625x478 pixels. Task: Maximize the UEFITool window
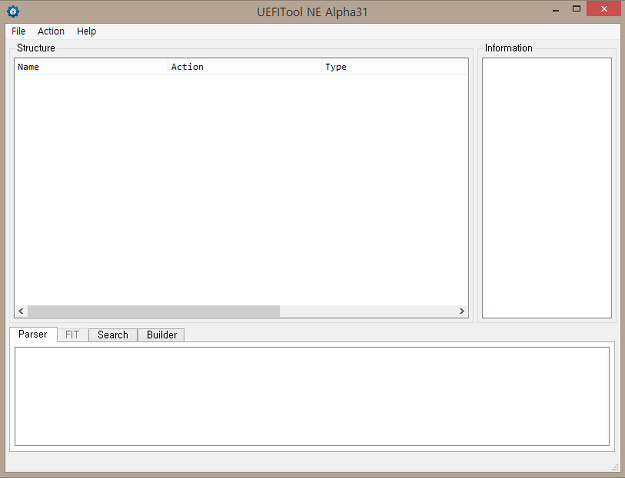point(576,9)
